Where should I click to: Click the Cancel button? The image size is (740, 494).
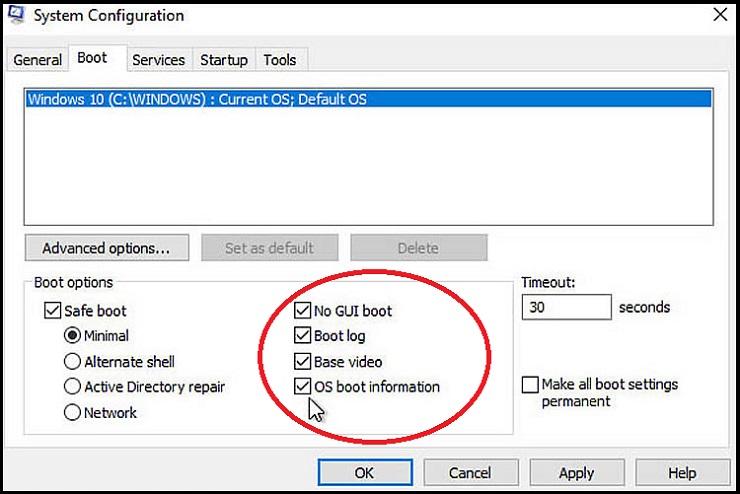click(x=471, y=472)
